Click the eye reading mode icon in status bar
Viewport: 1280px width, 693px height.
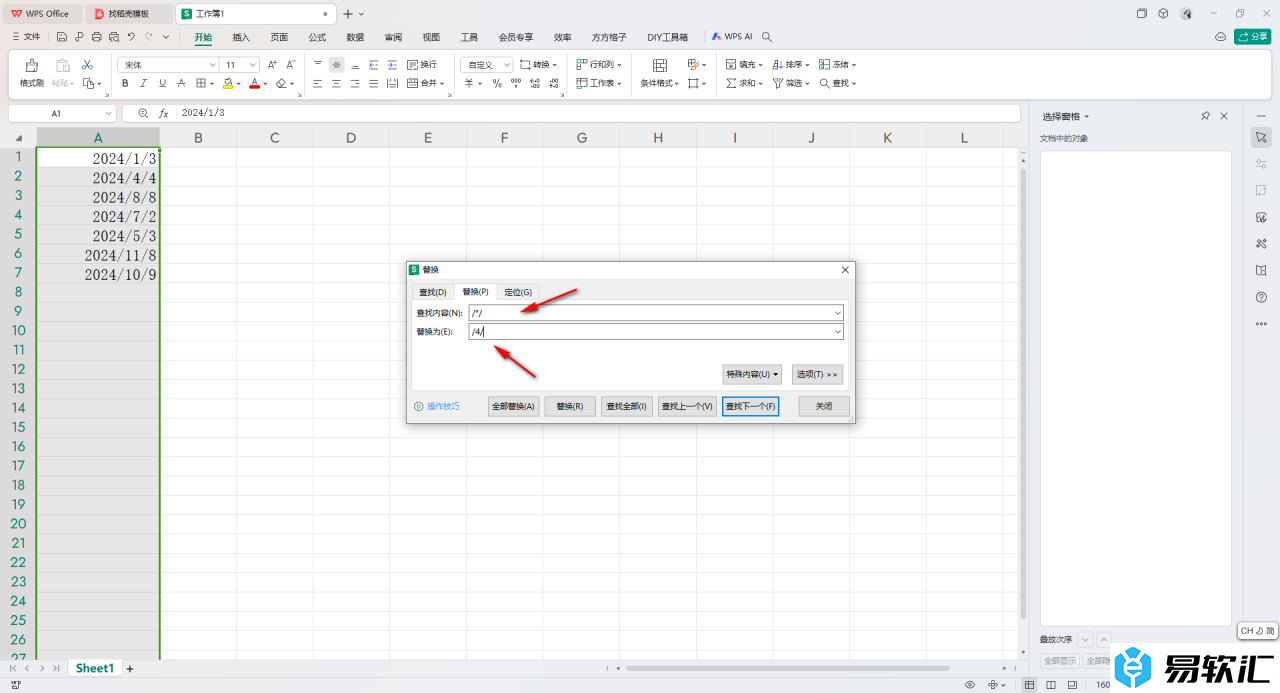pyautogui.click(x=970, y=685)
